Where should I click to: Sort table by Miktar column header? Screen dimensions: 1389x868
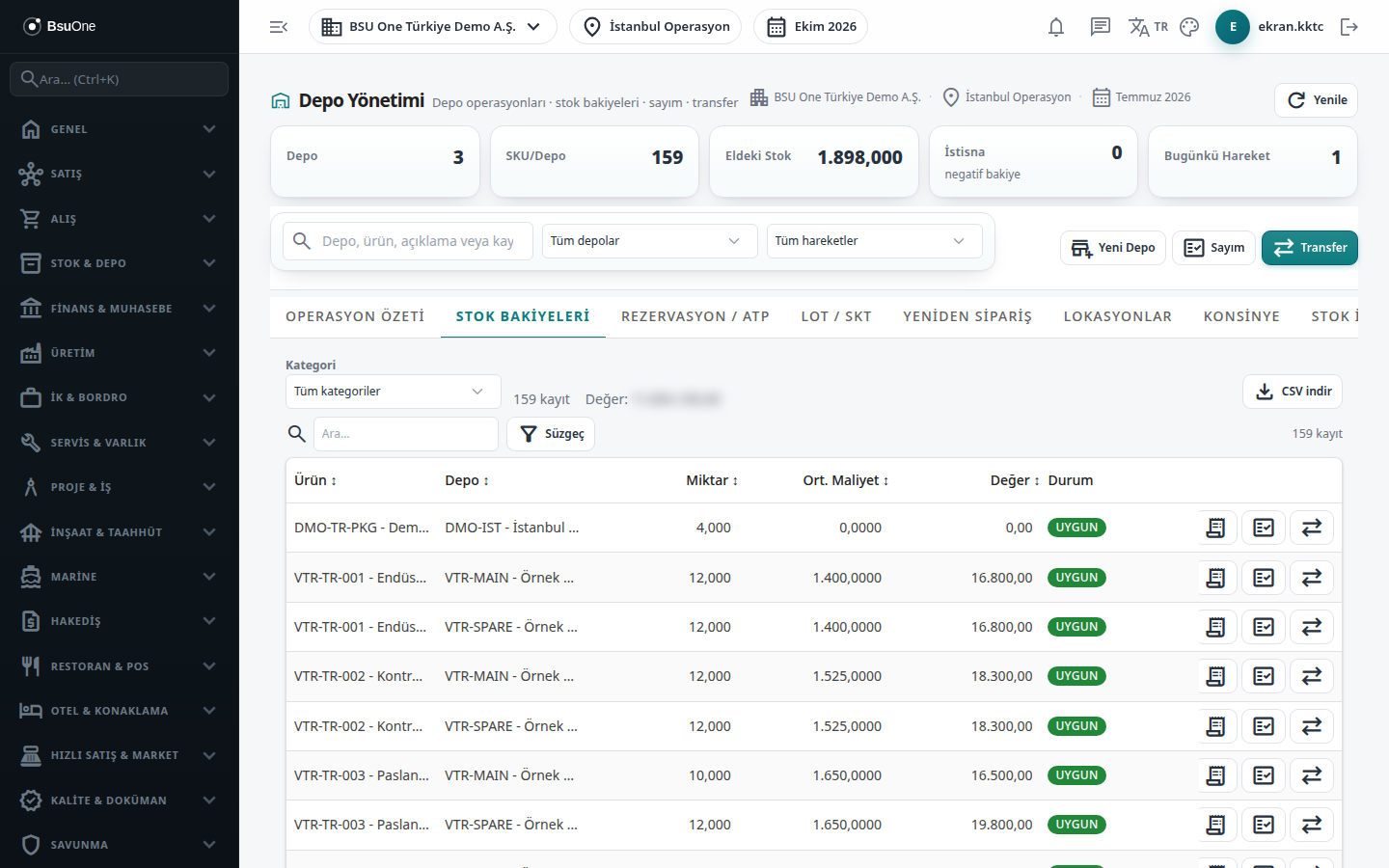[712, 480]
